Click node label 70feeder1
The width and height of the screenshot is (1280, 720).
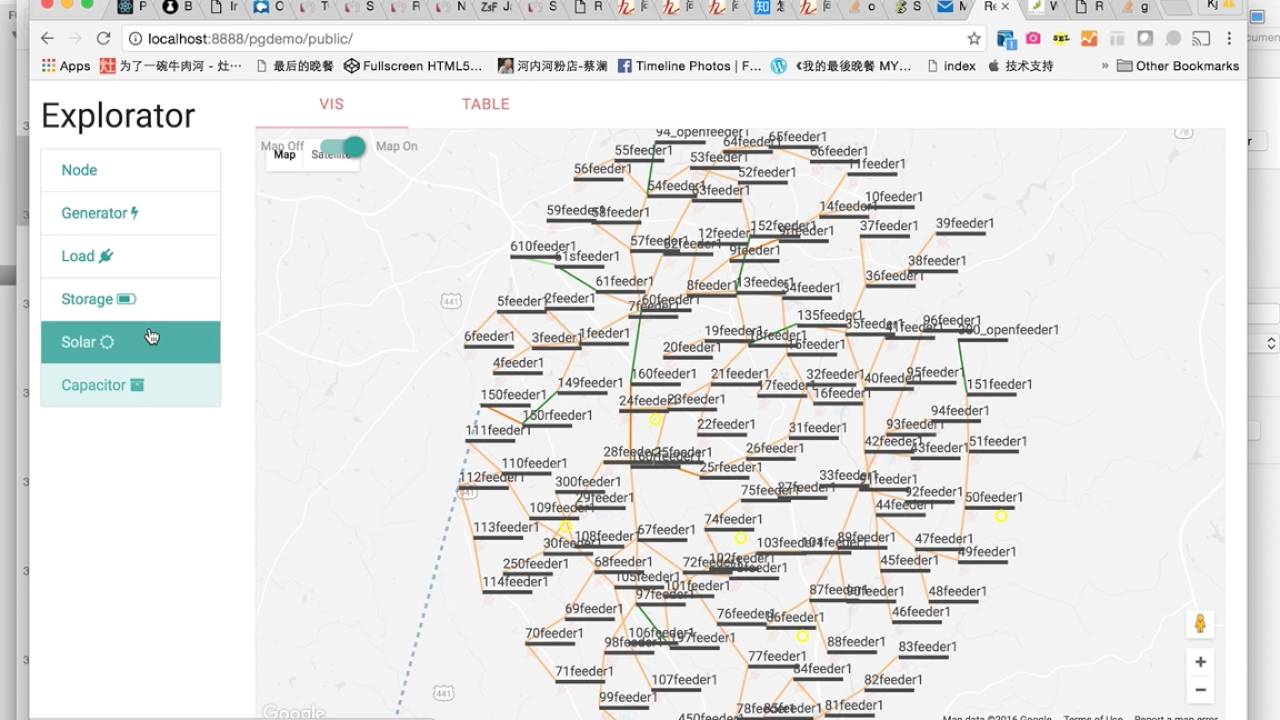tap(554, 633)
